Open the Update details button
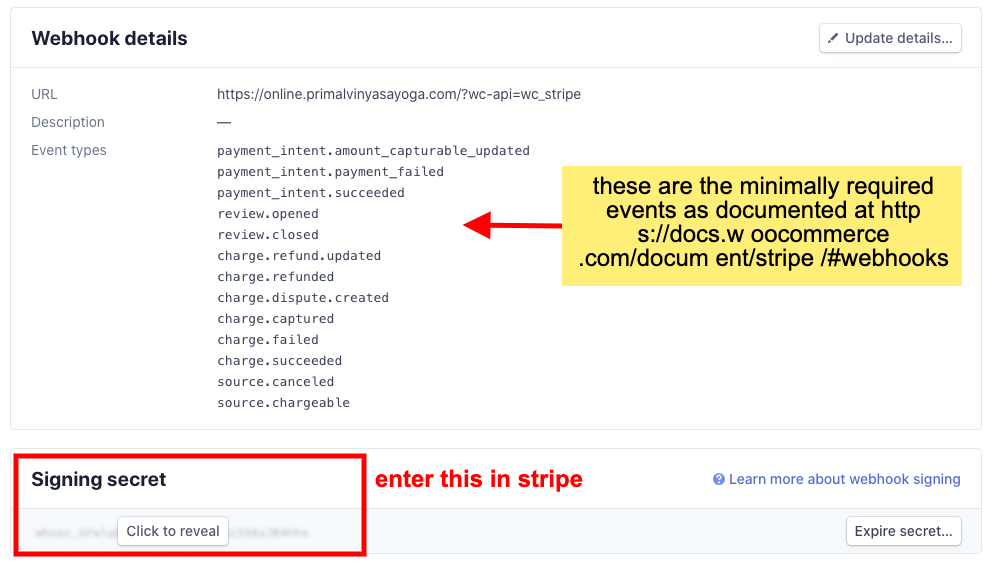Viewport: 992px width, 564px height. pos(890,38)
